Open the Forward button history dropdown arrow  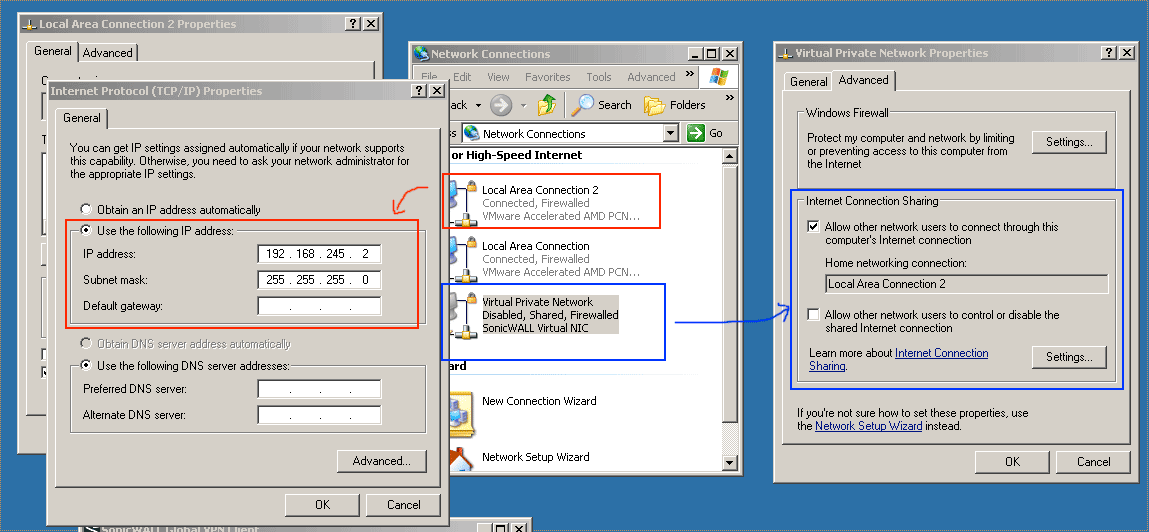(x=523, y=105)
